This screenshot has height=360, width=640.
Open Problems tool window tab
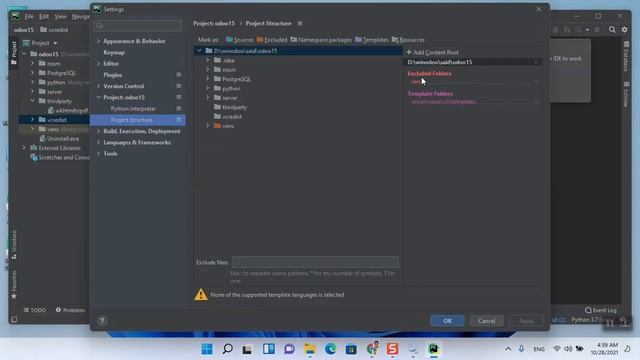(x=70, y=310)
